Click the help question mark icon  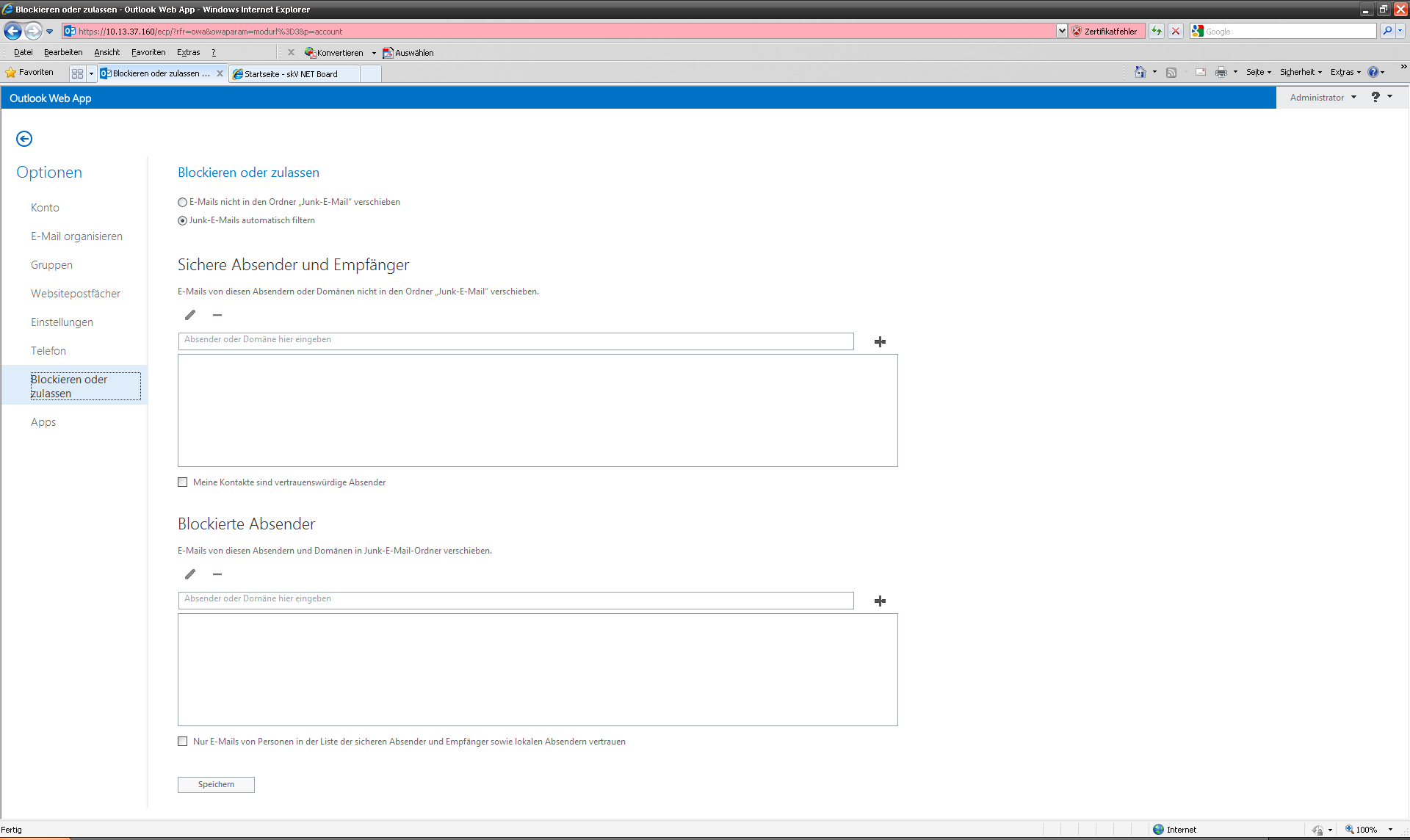[x=1375, y=97]
